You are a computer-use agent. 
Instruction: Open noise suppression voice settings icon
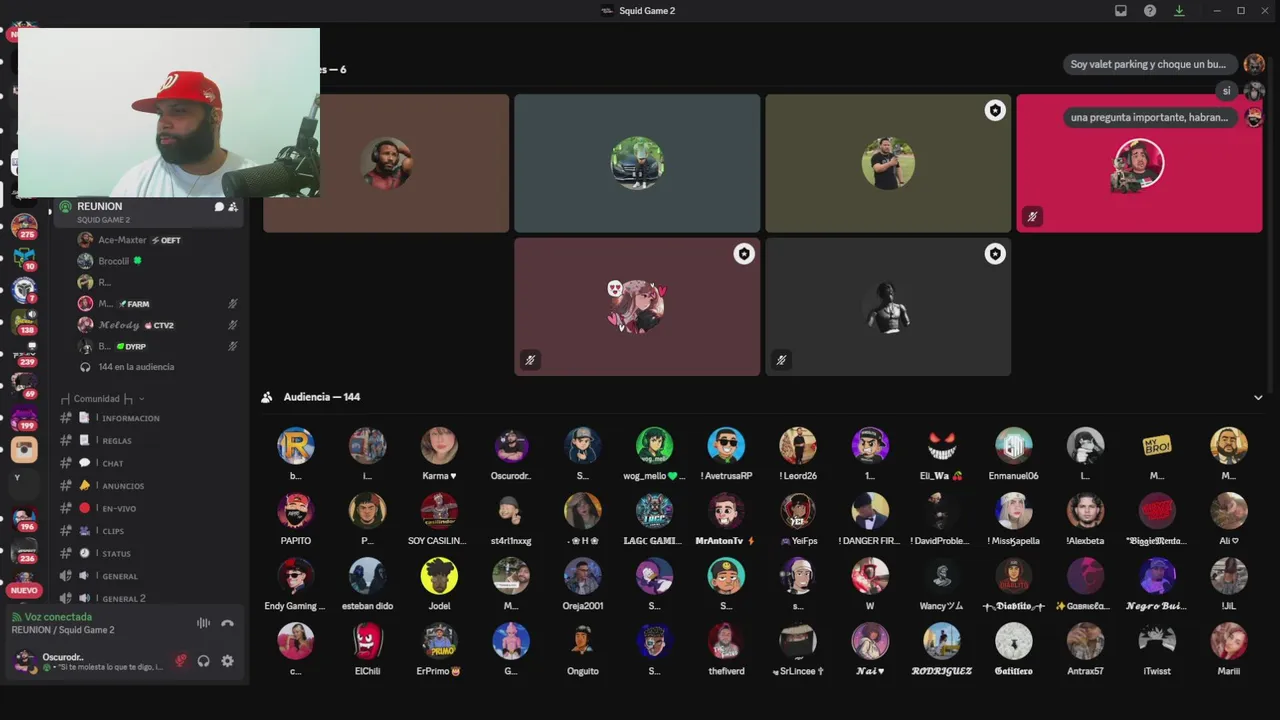[203, 623]
